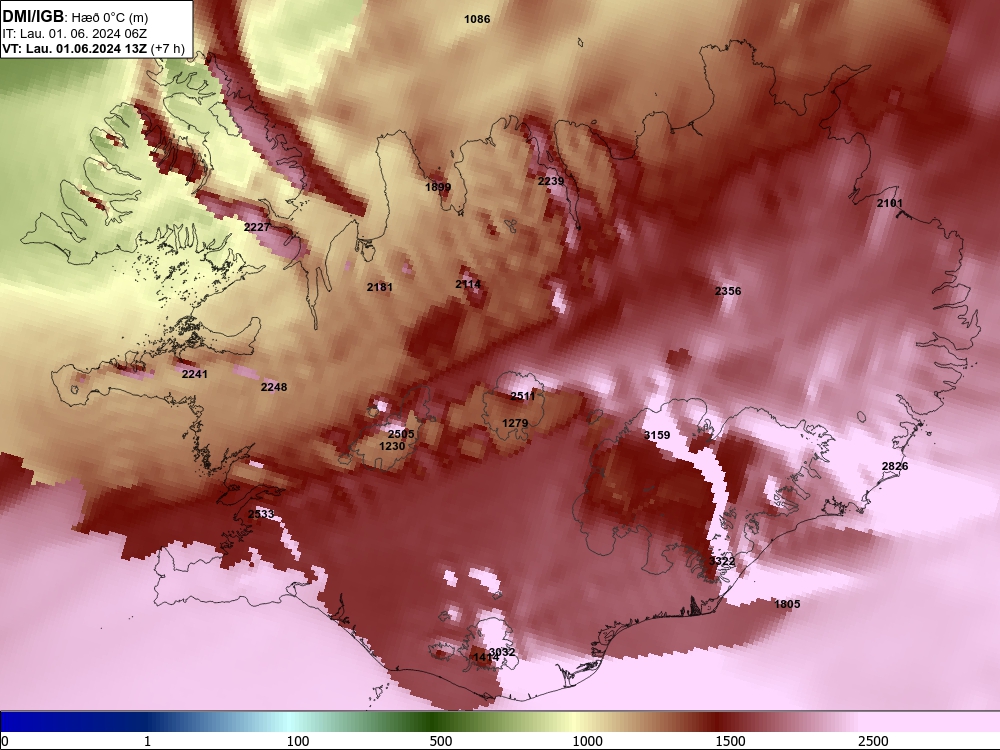The image size is (1000, 750).
Task: Click the 3322 height value label
Action: [x=723, y=561]
